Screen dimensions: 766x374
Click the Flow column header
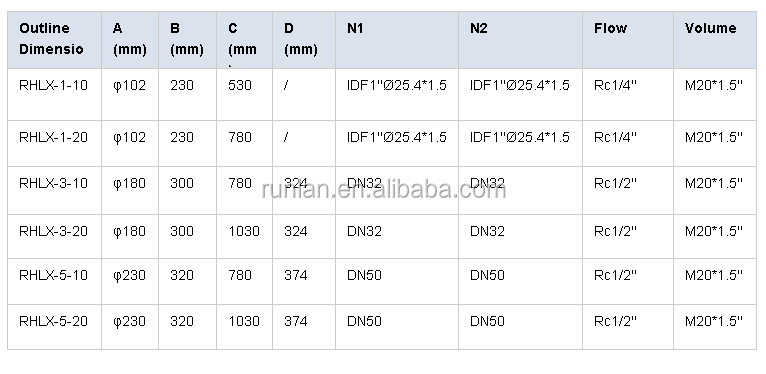628,40
